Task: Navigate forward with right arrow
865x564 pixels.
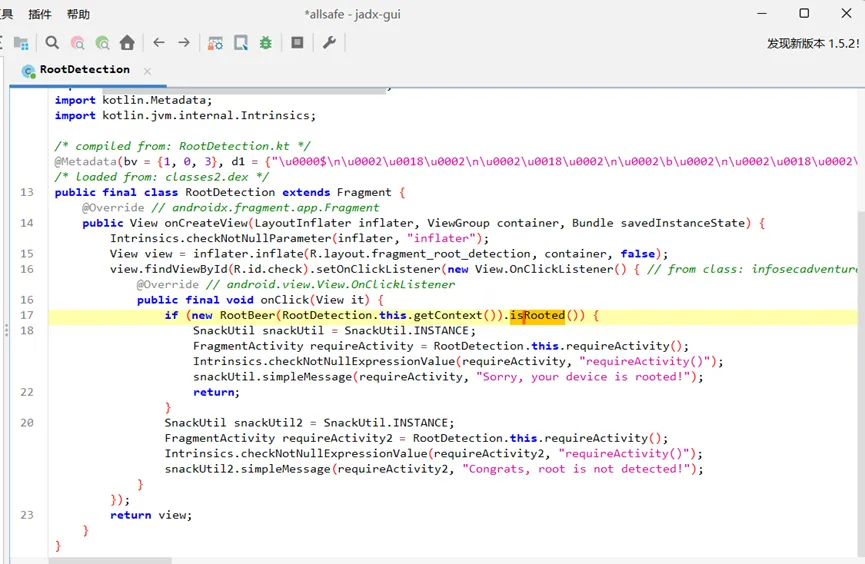Action: (x=184, y=42)
